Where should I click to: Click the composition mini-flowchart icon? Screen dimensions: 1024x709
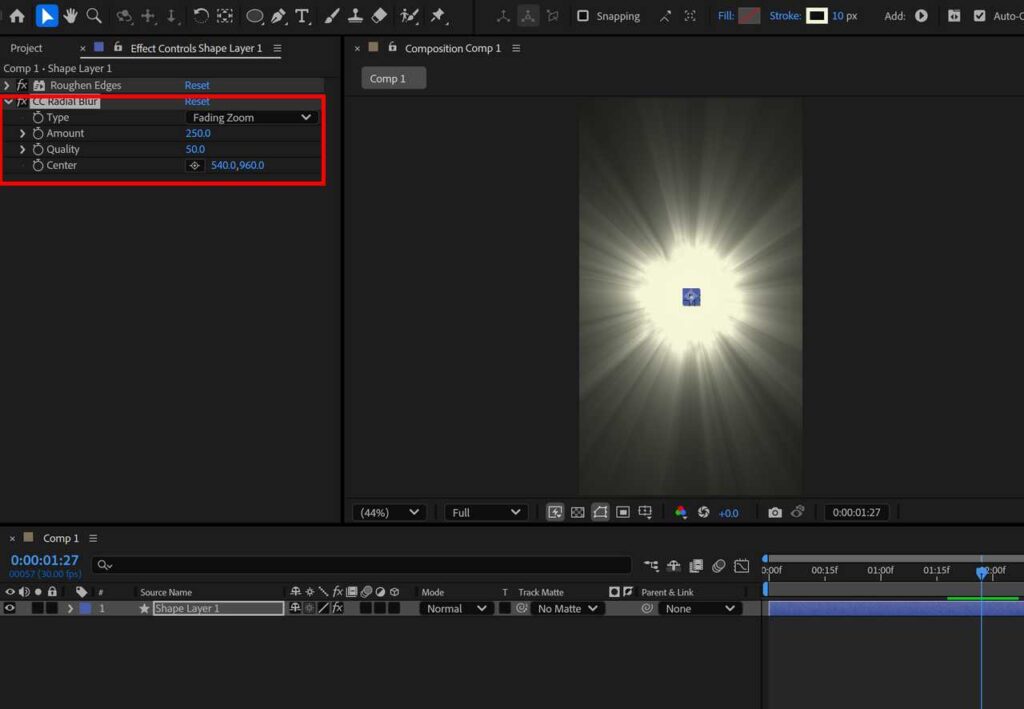tap(651, 566)
